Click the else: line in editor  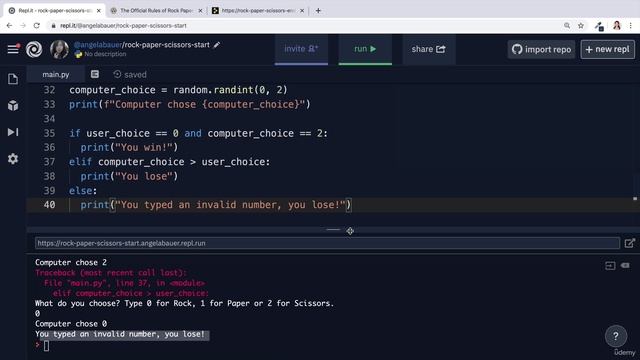tap(83, 191)
